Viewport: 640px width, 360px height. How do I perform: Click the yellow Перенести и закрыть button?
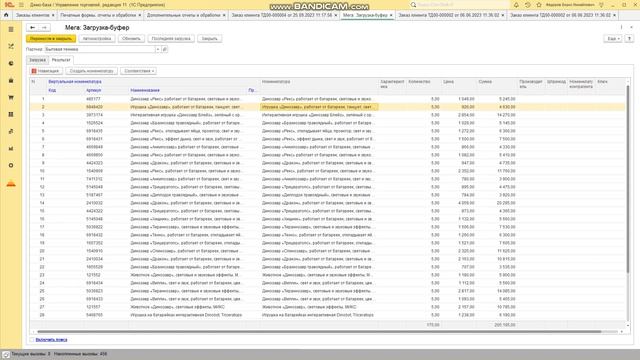tap(51, 38)
